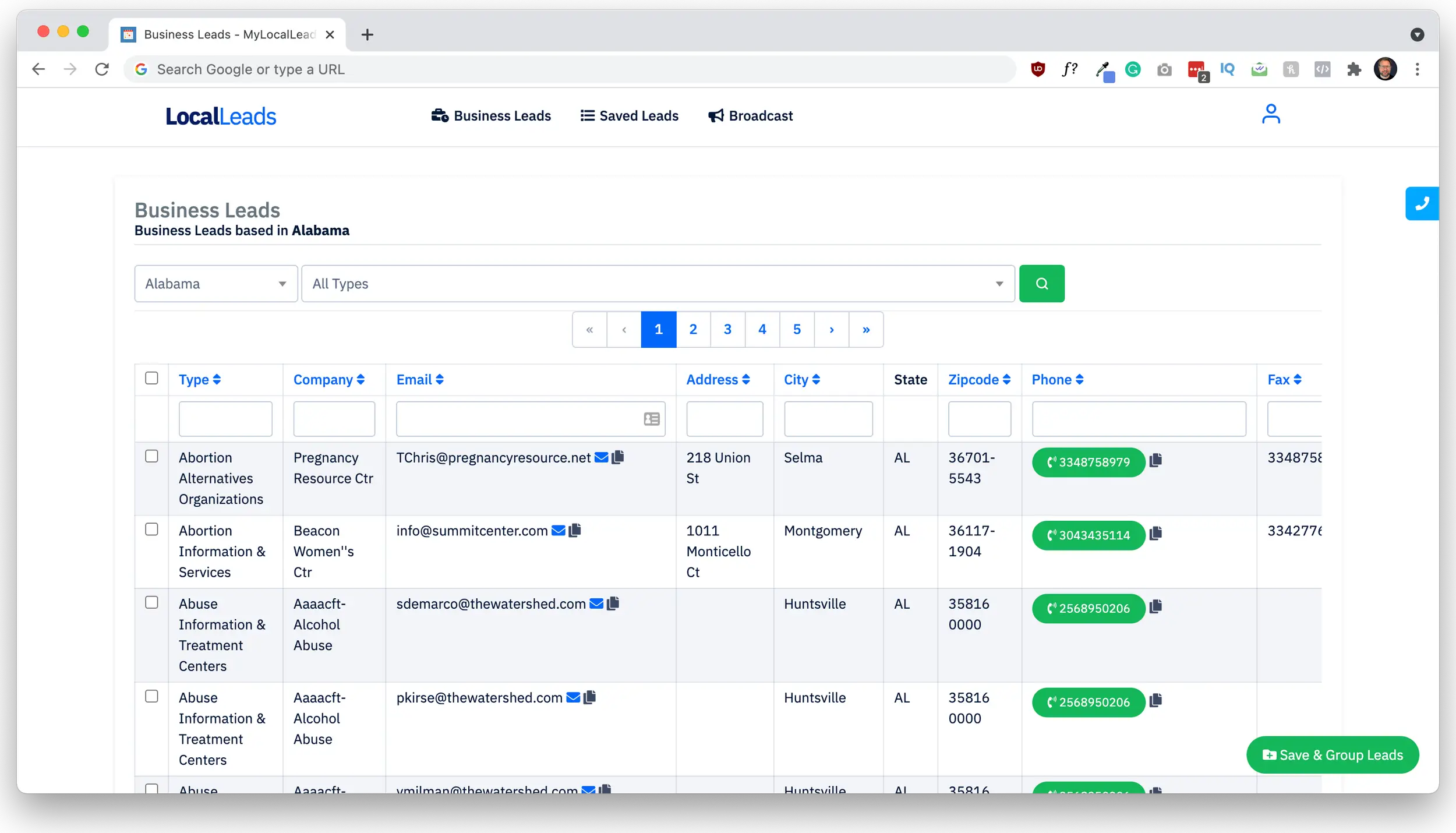Open the Chrome extensions puzzle icon
1456x833 pixels.
1354,70
